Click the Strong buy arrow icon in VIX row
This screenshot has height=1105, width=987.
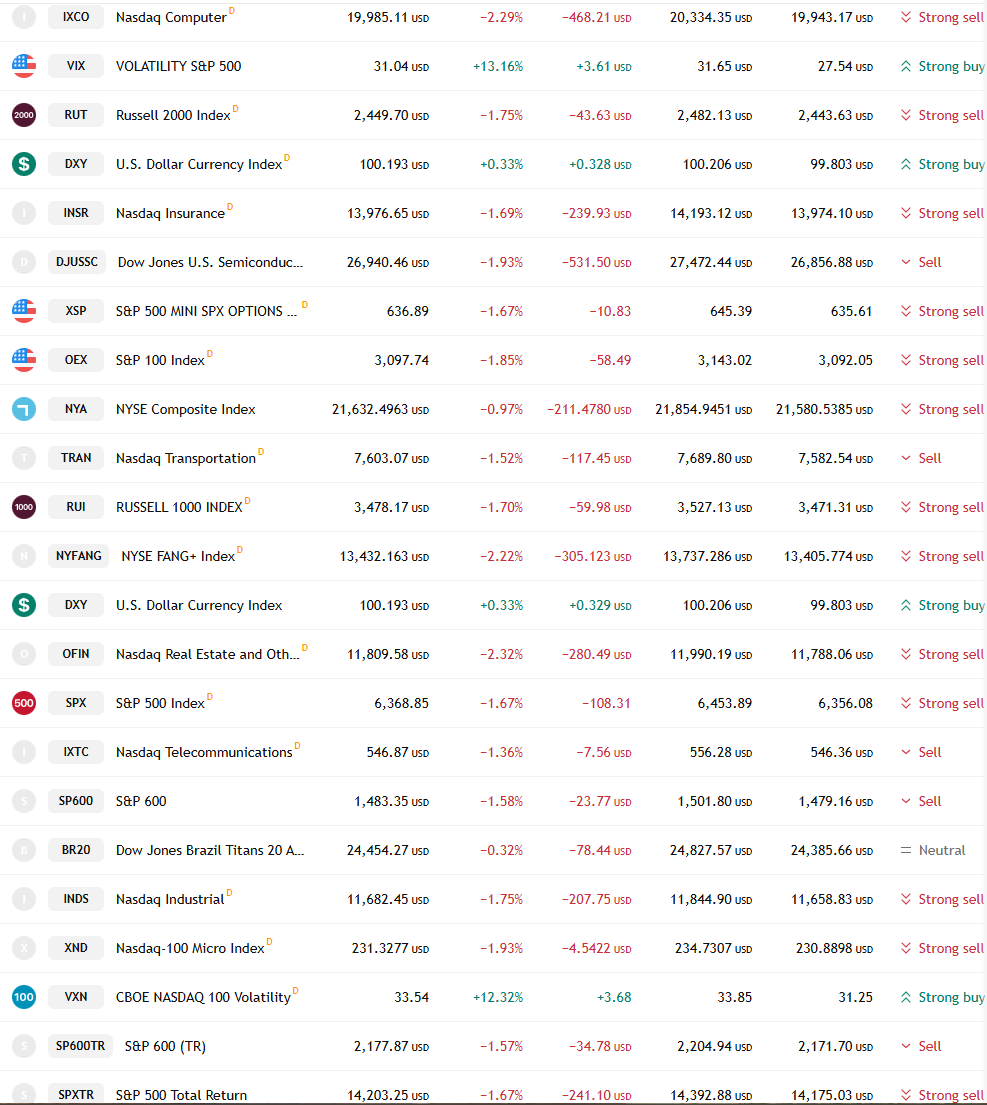(x=906, y=66)
